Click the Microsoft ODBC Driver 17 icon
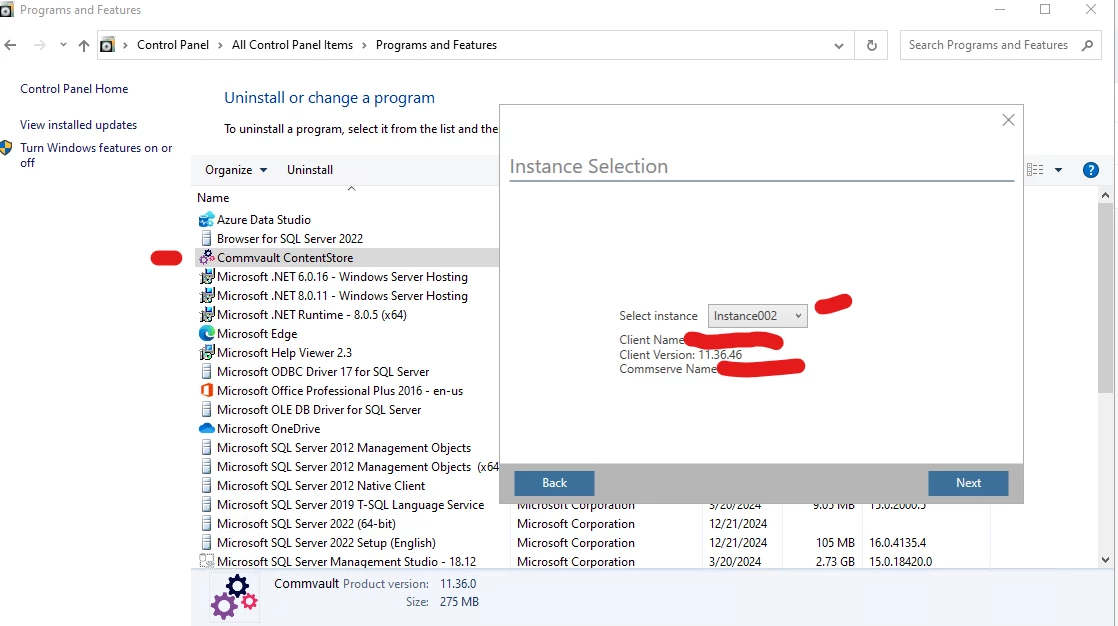 click(x=206, y=371)
